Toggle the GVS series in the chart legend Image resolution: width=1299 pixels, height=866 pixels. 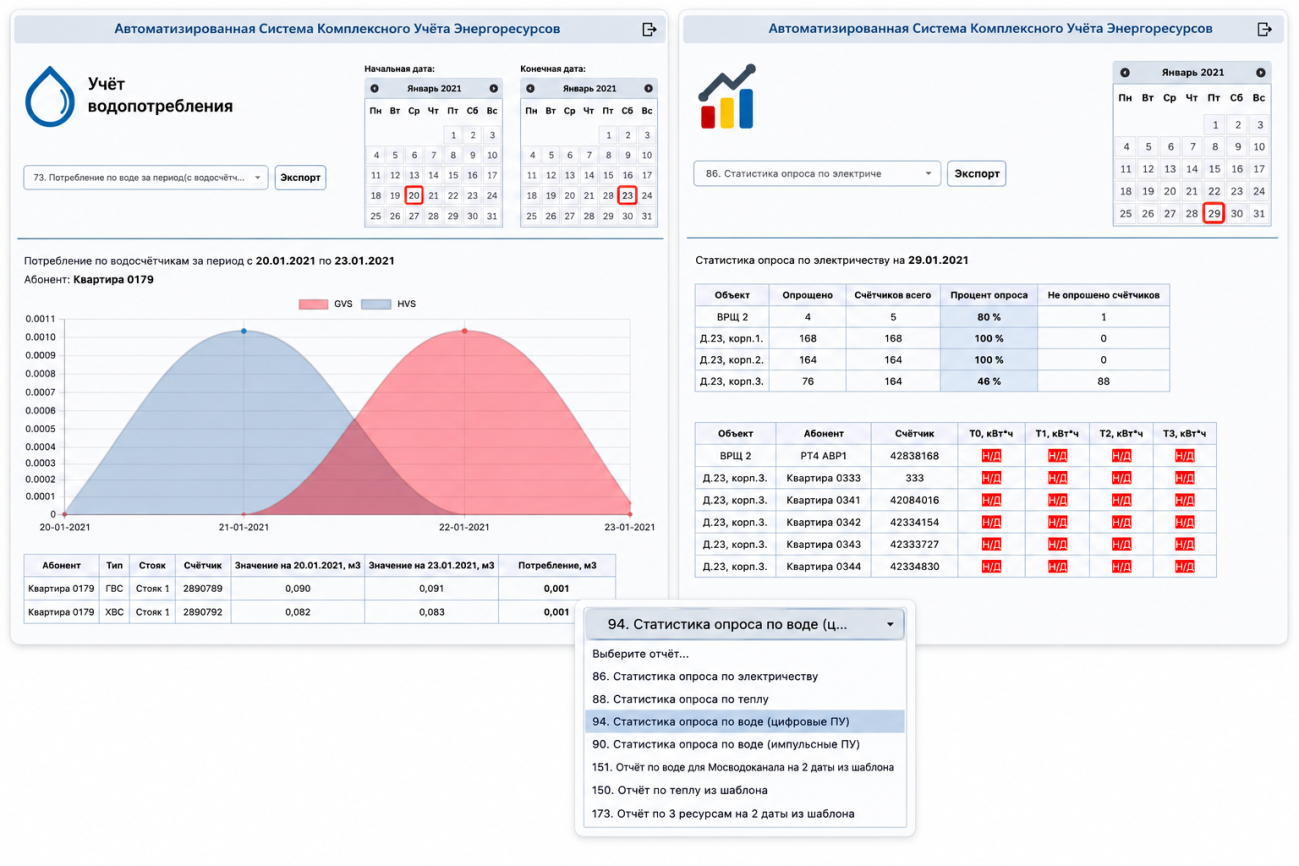[x=327, y=303]
